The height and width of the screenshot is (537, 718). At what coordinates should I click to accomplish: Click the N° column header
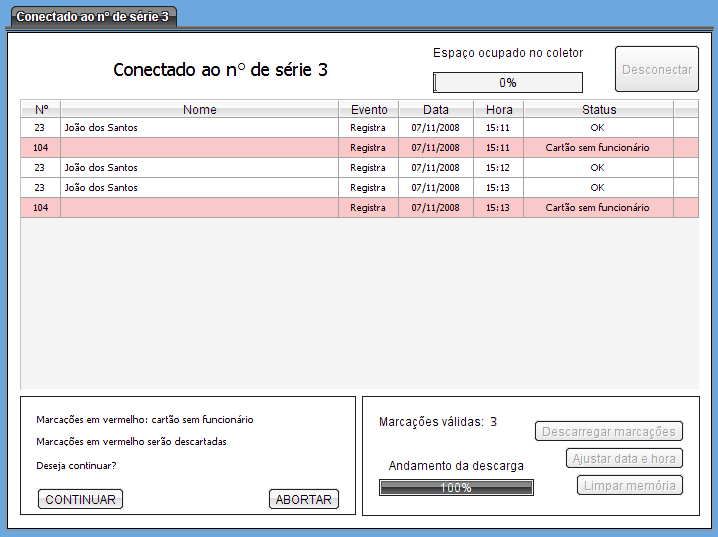[41, 110]
